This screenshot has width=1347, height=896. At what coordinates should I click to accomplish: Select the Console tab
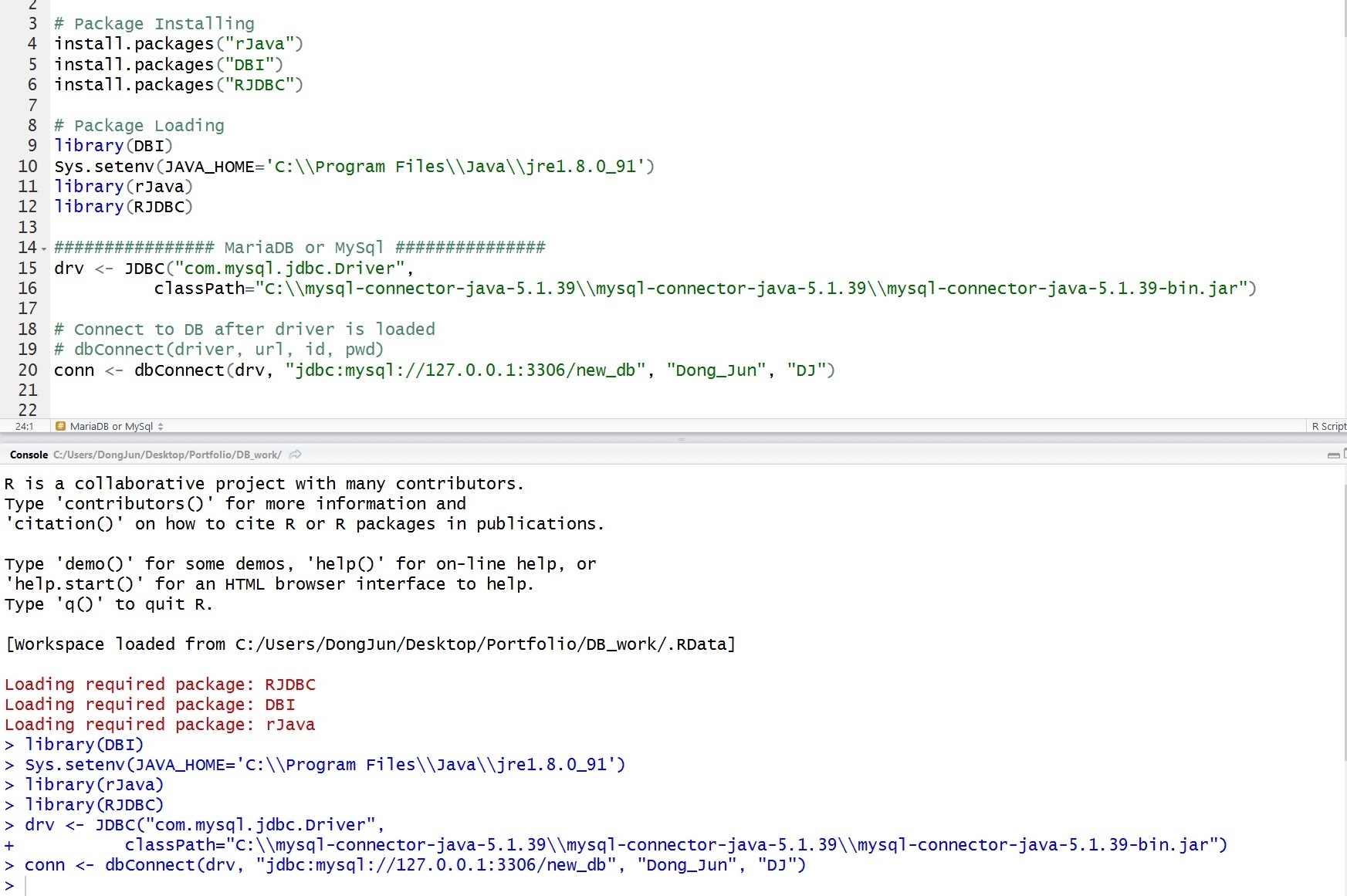point(29,455)
